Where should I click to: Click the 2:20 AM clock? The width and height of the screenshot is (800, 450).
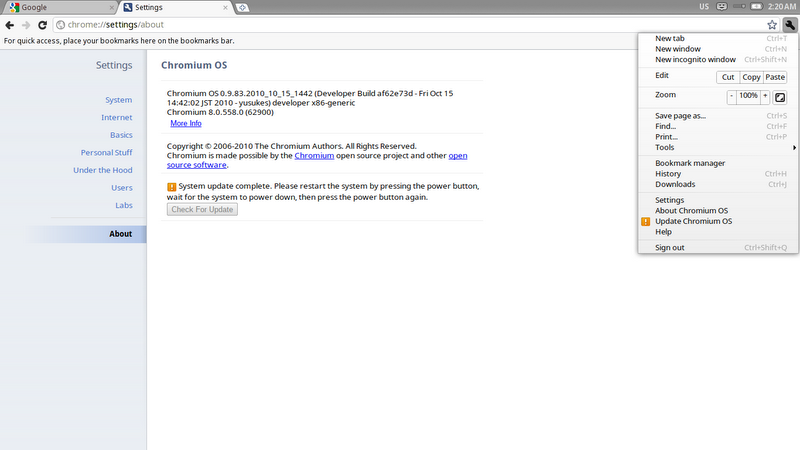(x=782, y=7)
